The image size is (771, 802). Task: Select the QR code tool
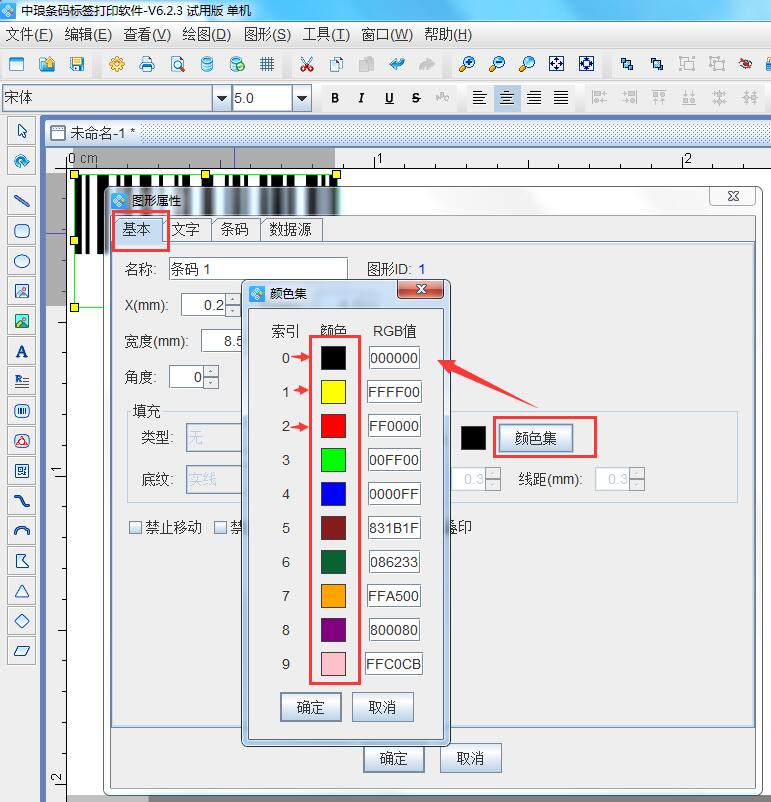22,470
